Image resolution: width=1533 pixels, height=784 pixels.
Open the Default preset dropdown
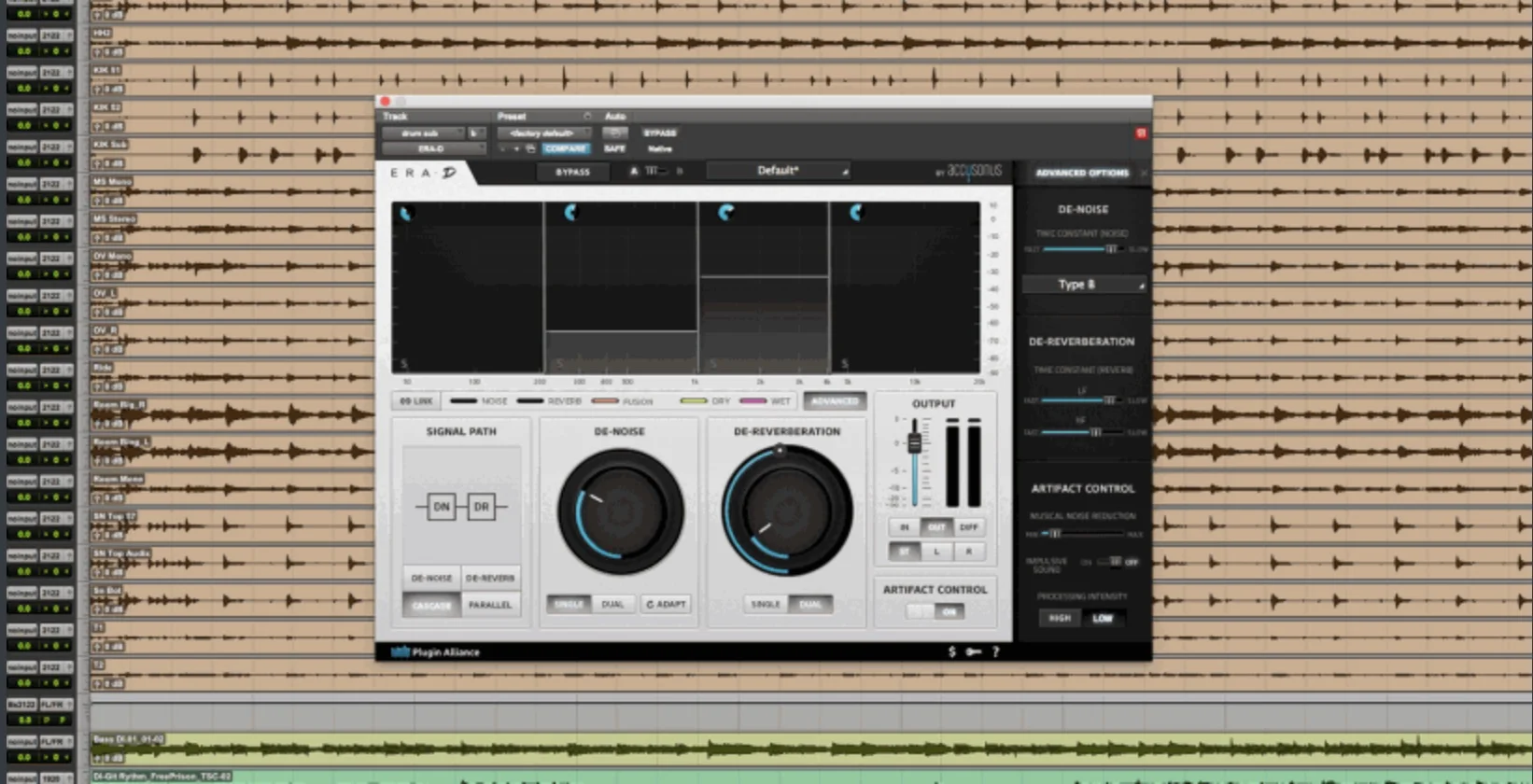tap(778, 171)
